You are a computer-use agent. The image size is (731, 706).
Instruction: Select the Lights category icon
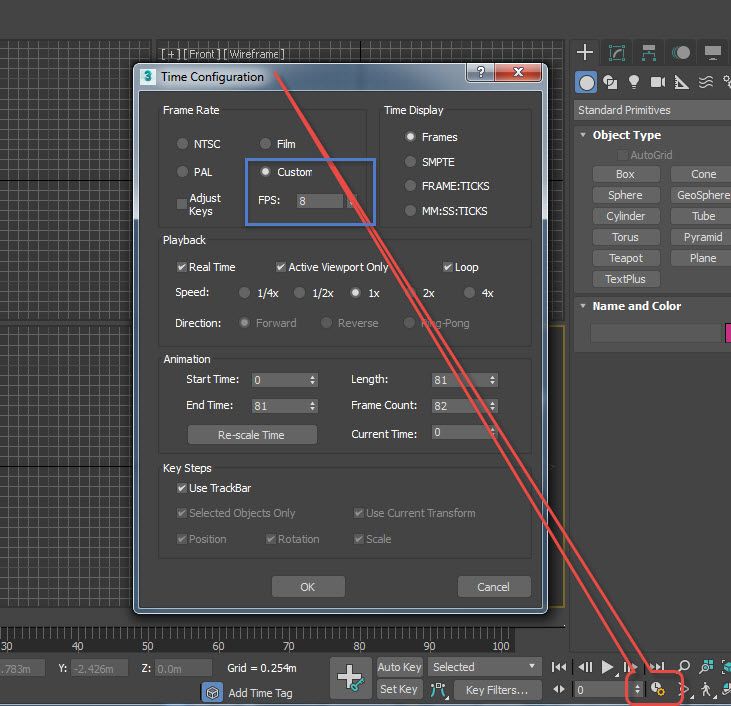[x=634, y=82]
